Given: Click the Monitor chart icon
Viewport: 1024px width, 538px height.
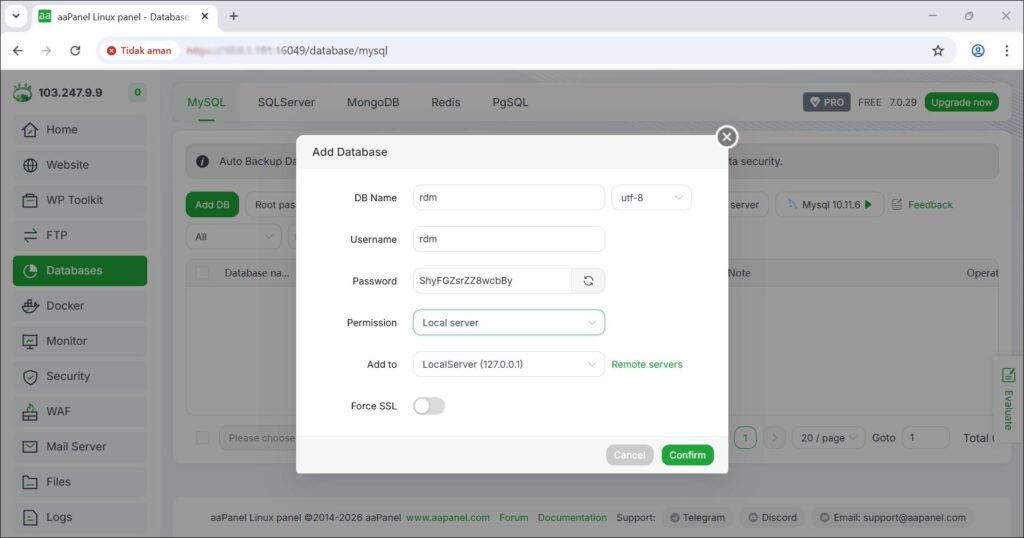Looking at the screenshot, I should 30,341.
